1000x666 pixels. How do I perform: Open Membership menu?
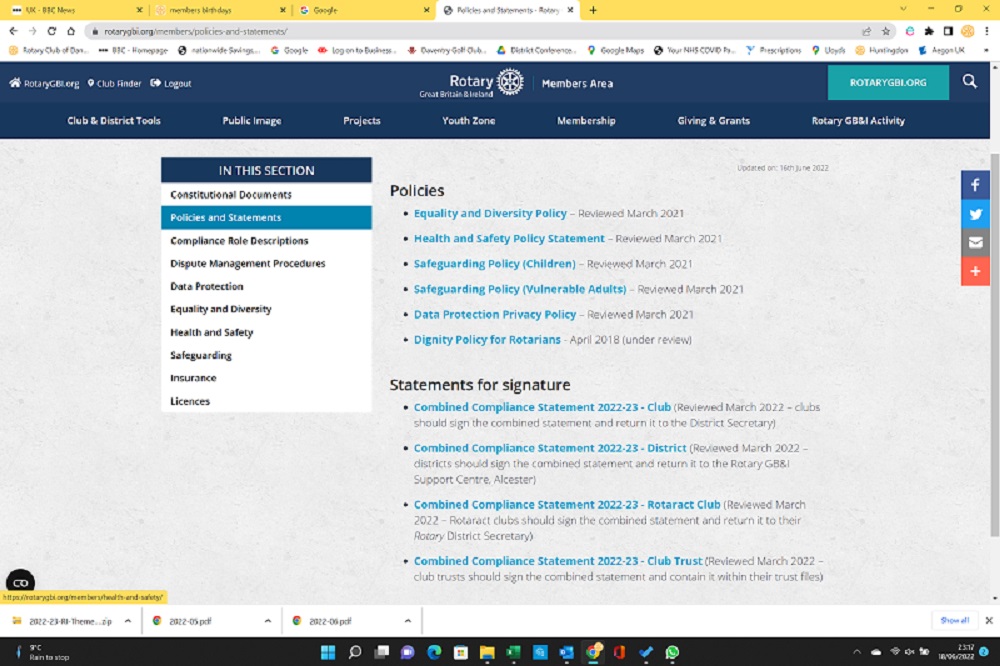(x=585, y=121)
